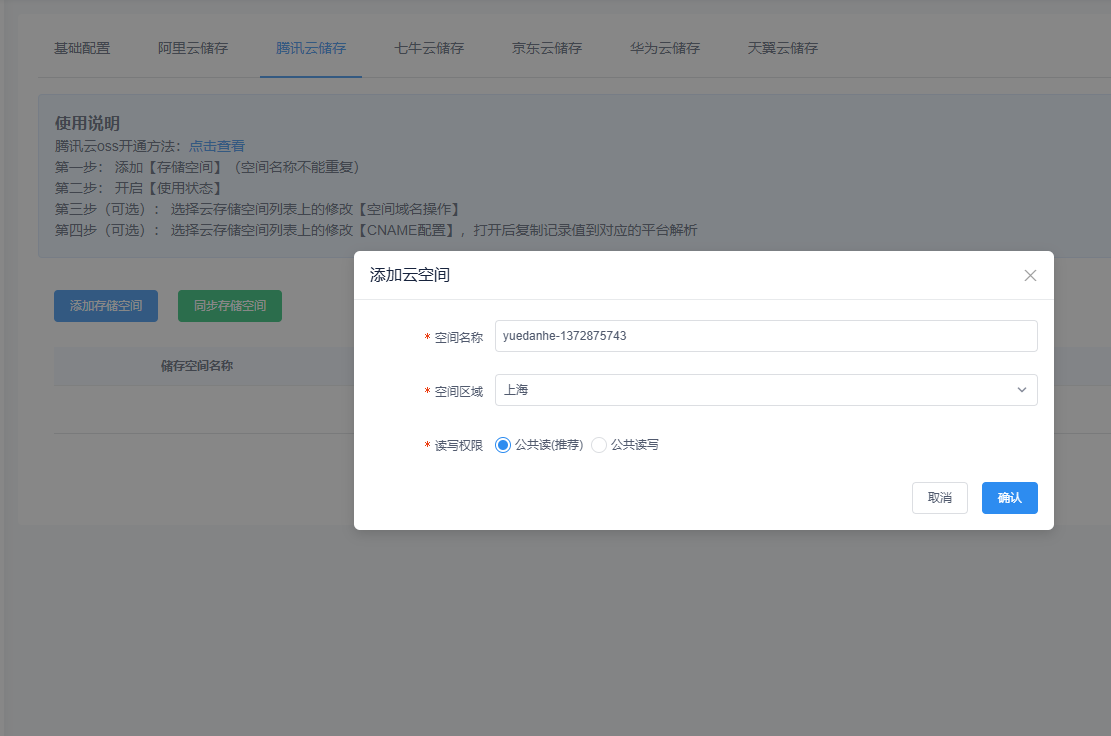Select the 腾讯云储存 tab

(x=311, y=48)
